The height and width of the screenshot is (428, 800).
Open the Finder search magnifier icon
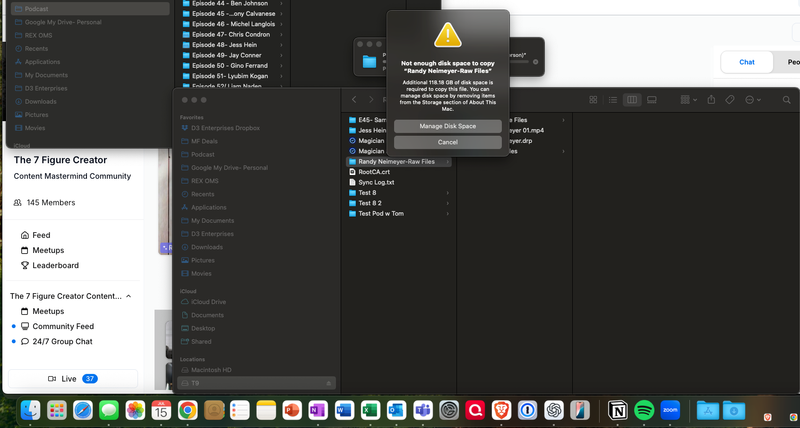[787, 100]
